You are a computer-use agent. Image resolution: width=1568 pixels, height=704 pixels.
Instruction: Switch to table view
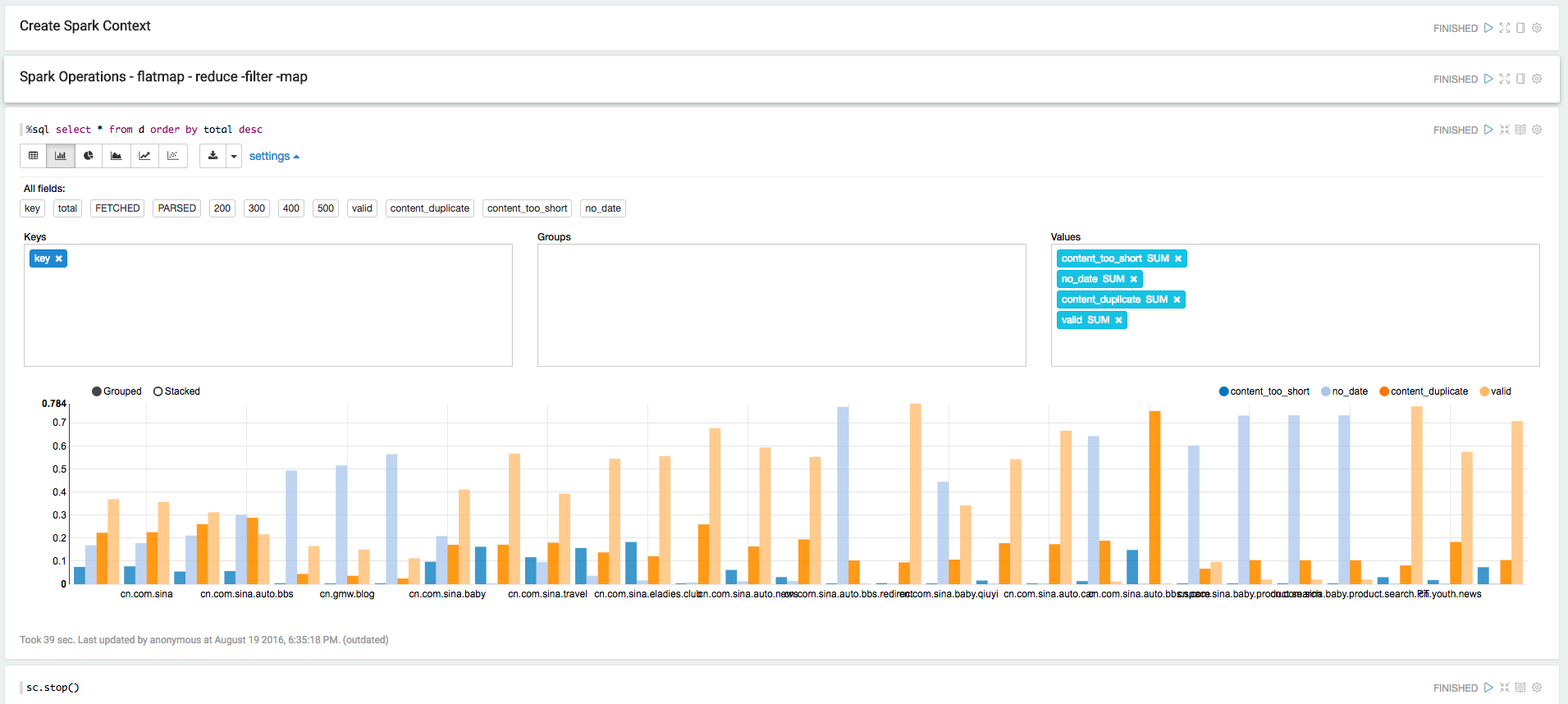point(34,156)
